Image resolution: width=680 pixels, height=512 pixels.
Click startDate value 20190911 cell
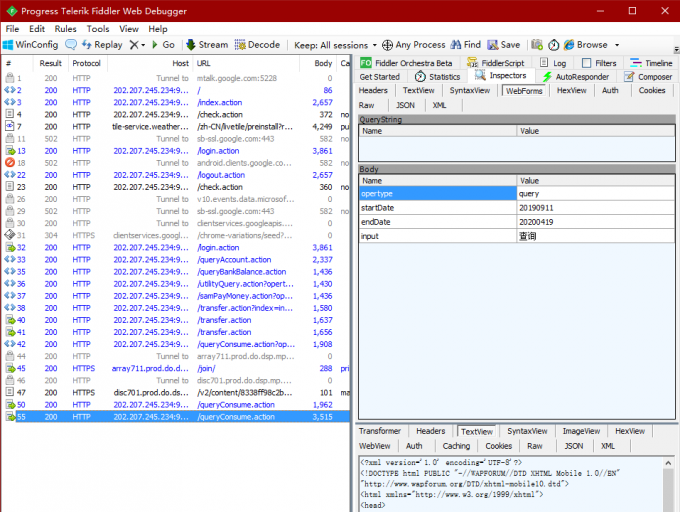(x=595, y=208)
